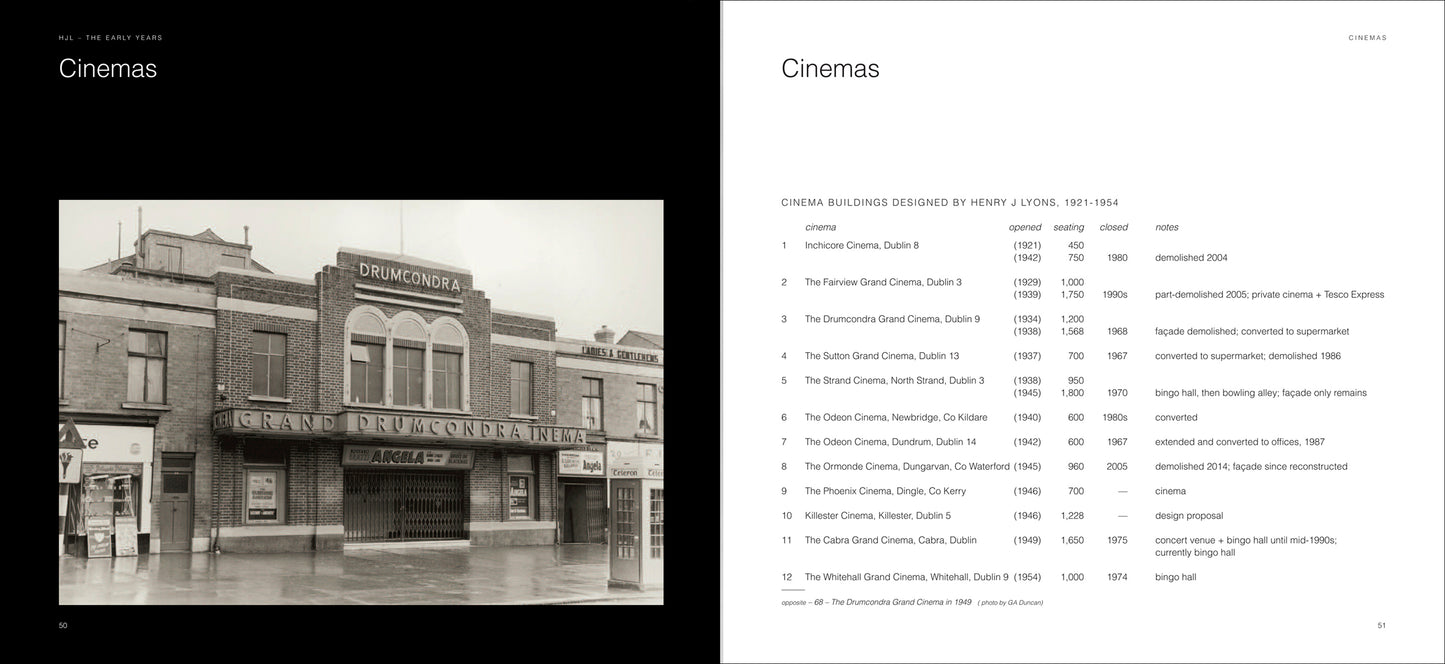Select "The Fairview Grand Cinema, Dublin 3" row
Screen dimensions: 1445x664
(883, 282)
